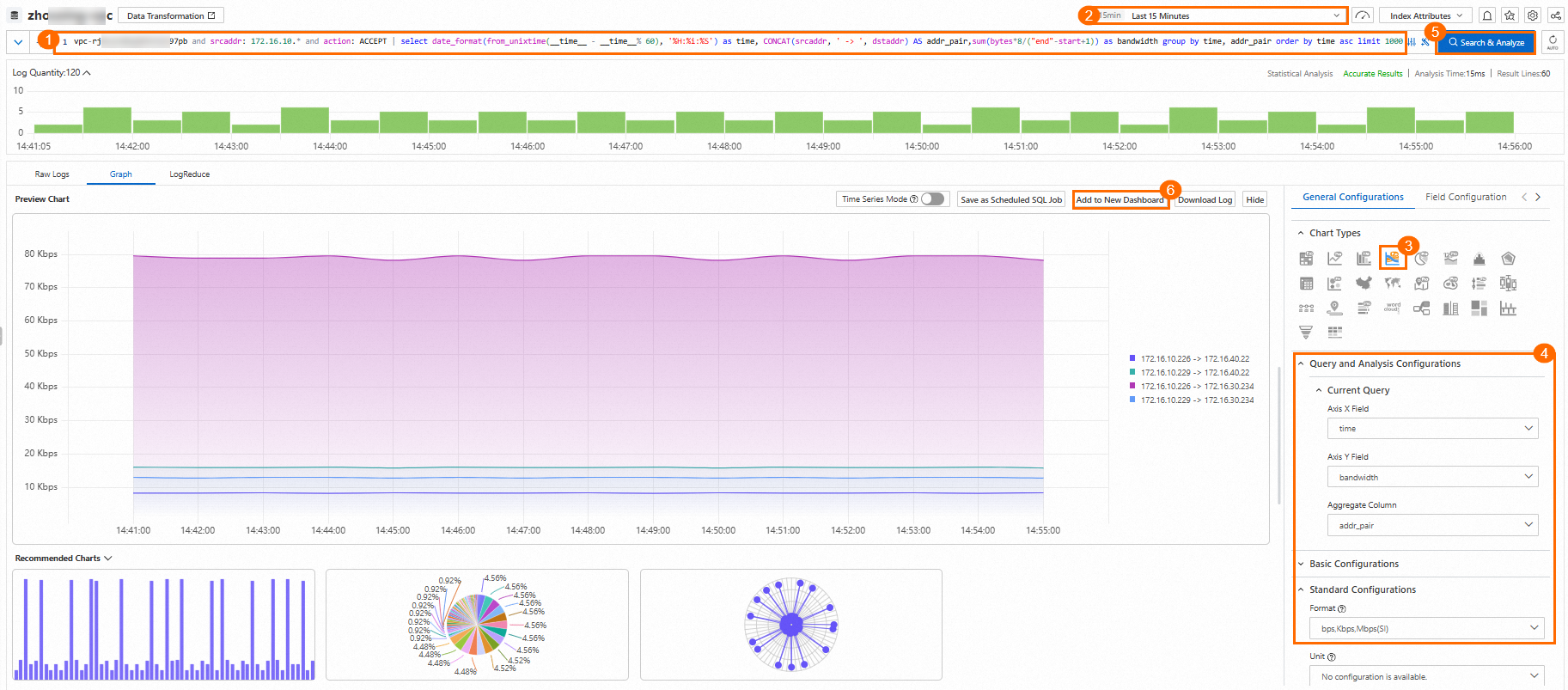The width and height of the screenshot is (1568, 690).
Task: Select the location marker chart type
Action: coord(1334,308)
